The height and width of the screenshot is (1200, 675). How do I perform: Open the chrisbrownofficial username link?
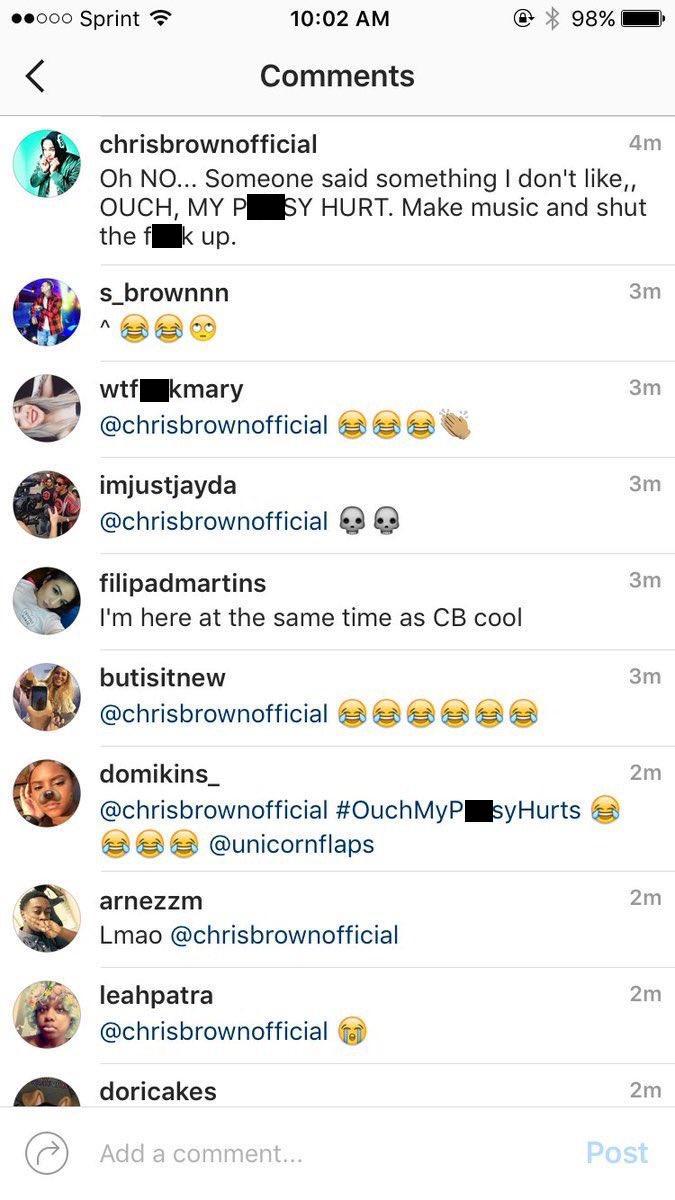(x=208, y=144)
